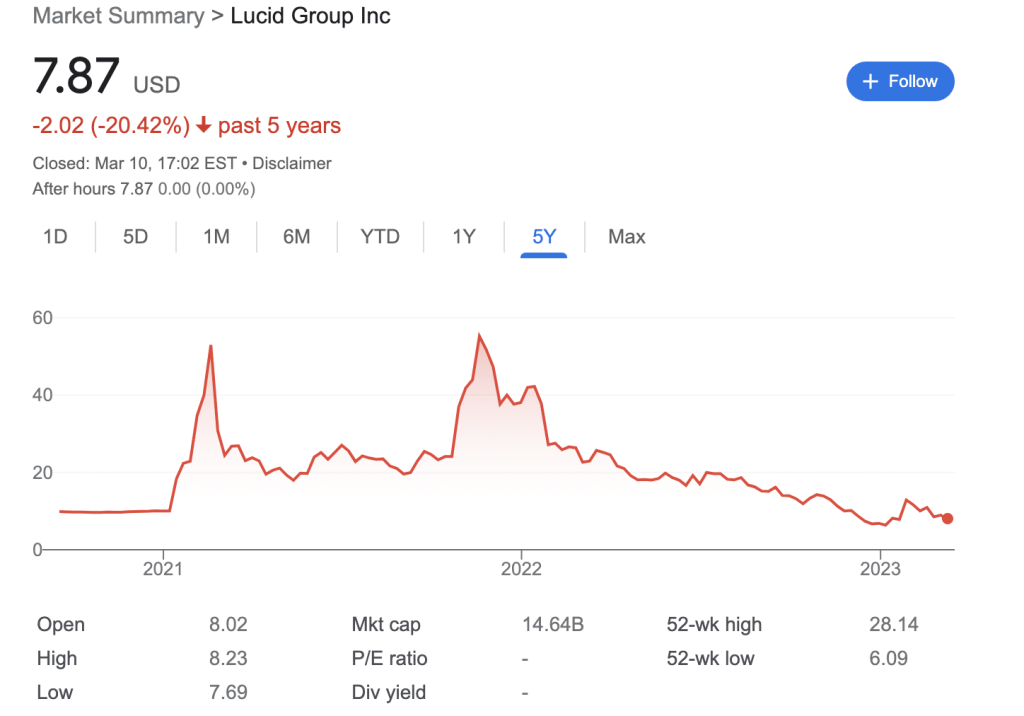Click the plus icon on Follow
The height and width of the screenshot is (716, 1024).
click(x=870, y=81)
